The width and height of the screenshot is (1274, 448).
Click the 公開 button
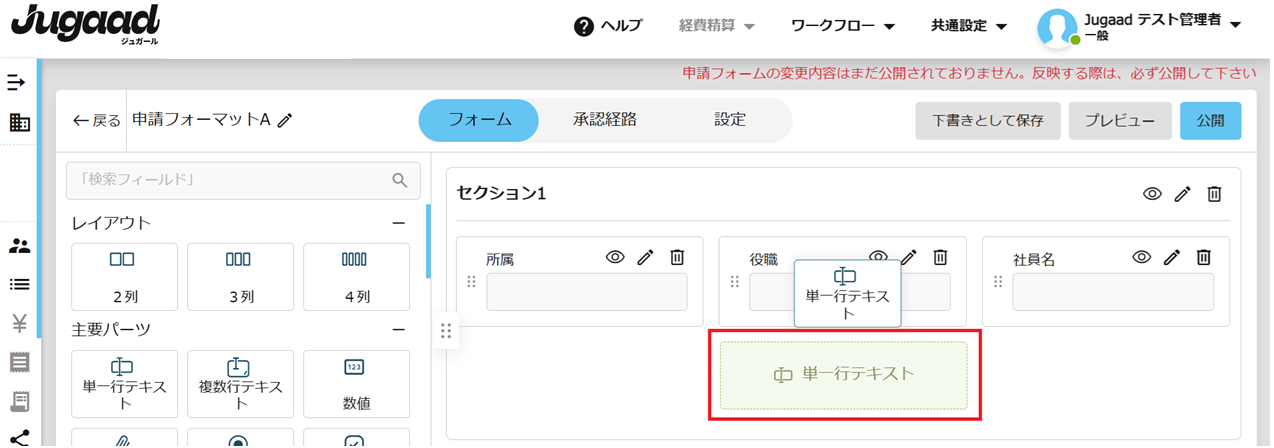tap(1210, 121)
